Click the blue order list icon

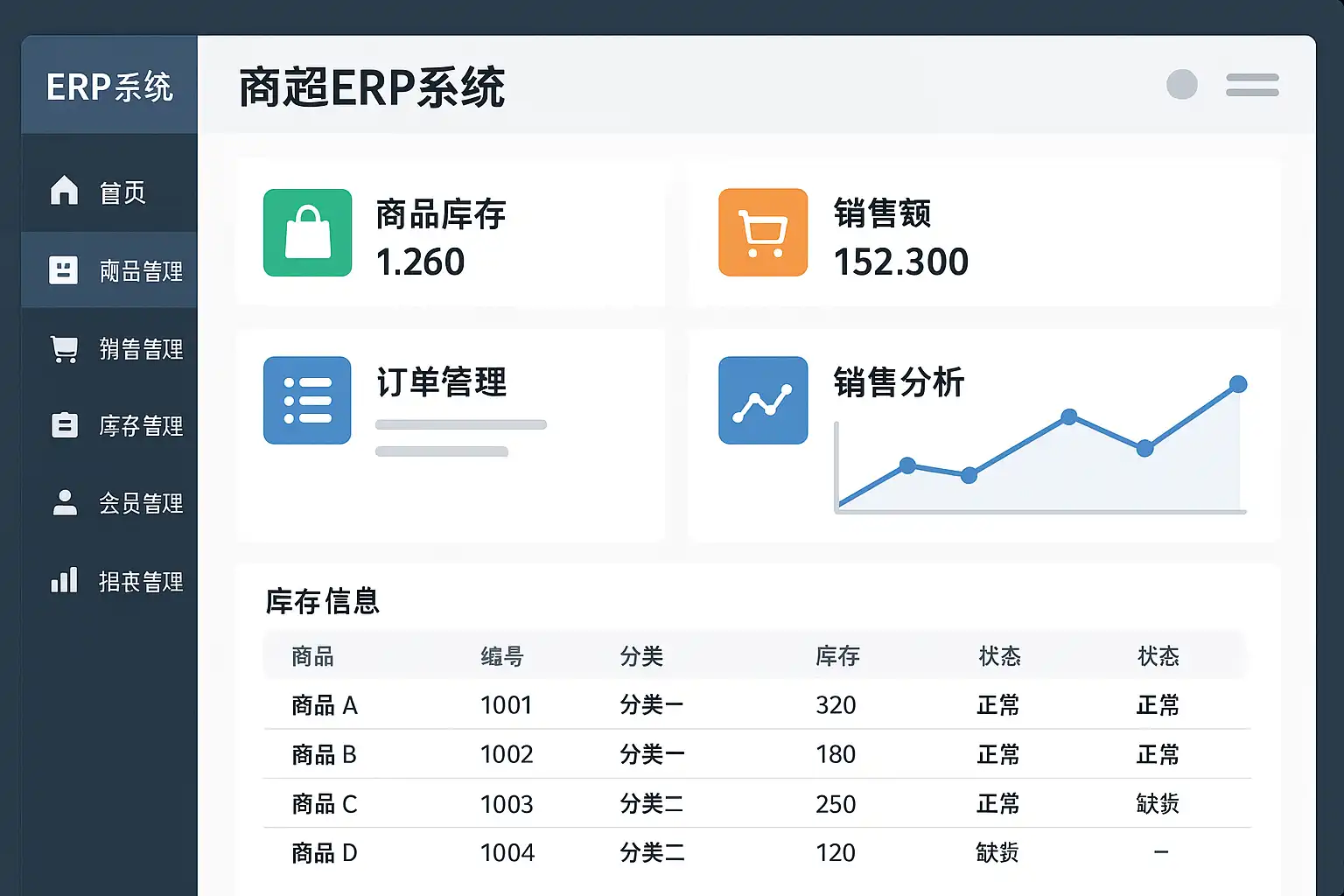click(x=307, y=400)
